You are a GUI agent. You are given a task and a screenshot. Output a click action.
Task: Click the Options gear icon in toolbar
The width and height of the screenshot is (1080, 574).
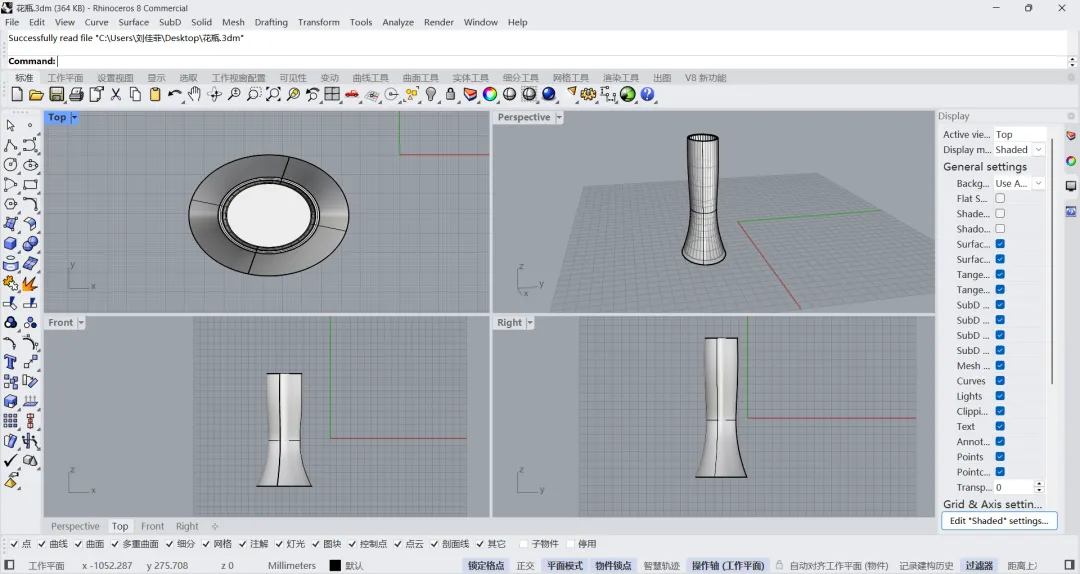point(588,94)
